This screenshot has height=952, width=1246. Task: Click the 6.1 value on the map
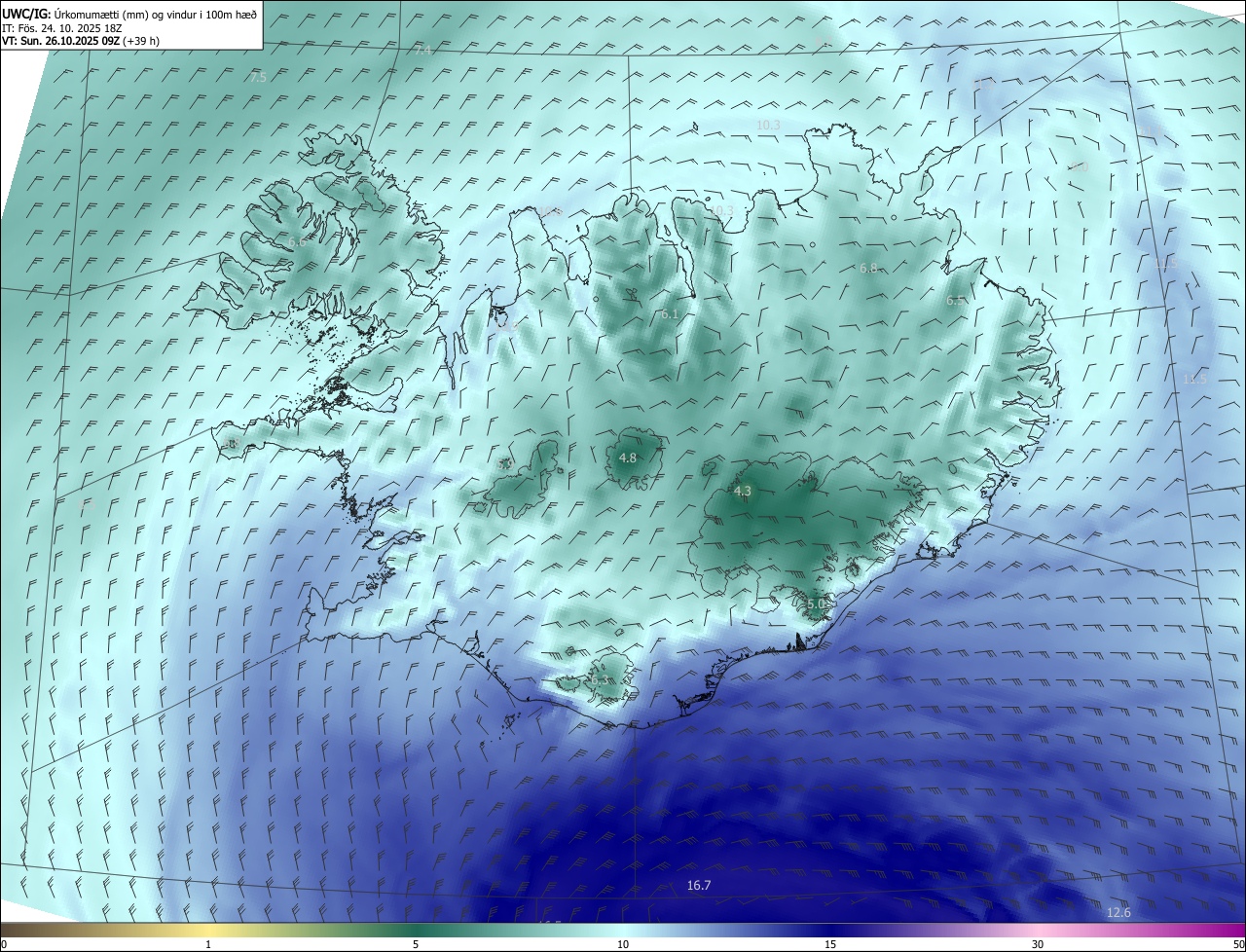tap(670, 314)
